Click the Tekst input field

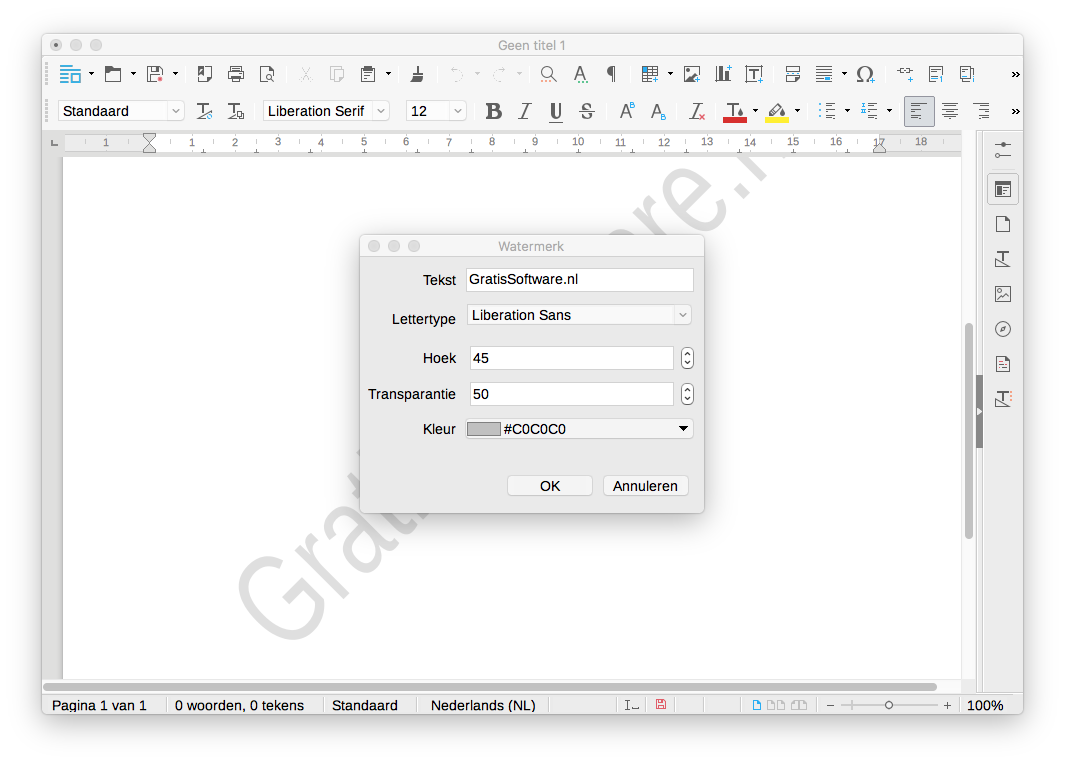579,280
